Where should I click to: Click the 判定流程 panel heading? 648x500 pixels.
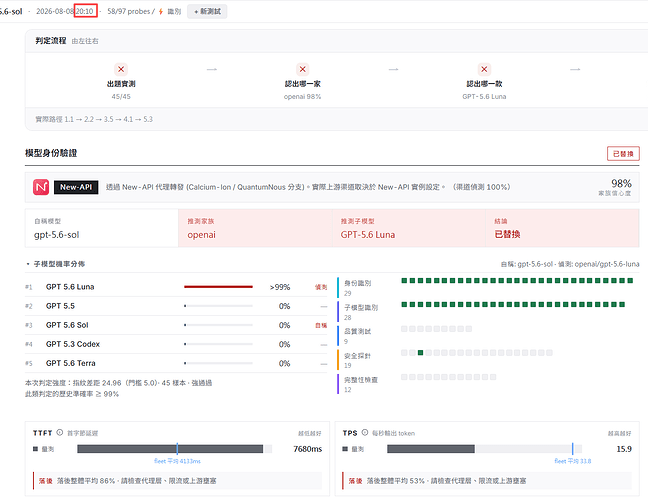coord(50,40)
